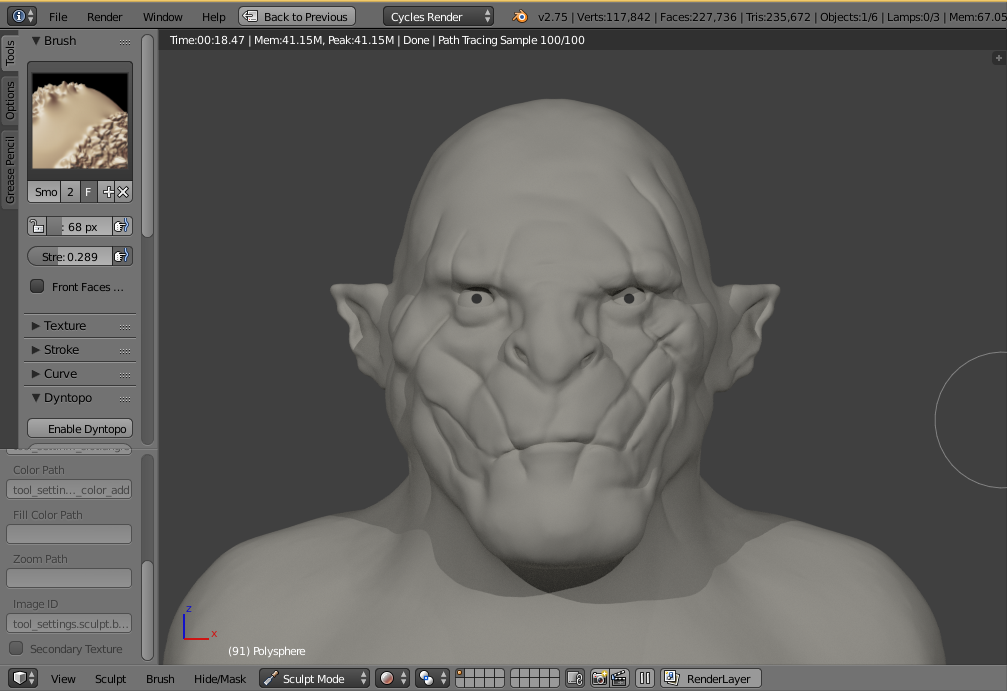
Task: Open the Render menu
Action: 104,17
